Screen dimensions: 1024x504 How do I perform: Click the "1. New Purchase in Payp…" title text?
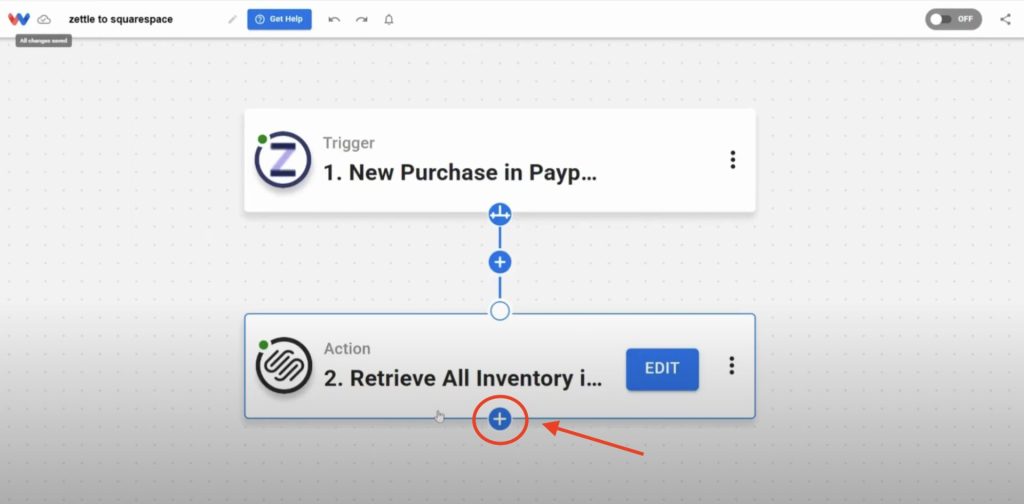point(460,173)
